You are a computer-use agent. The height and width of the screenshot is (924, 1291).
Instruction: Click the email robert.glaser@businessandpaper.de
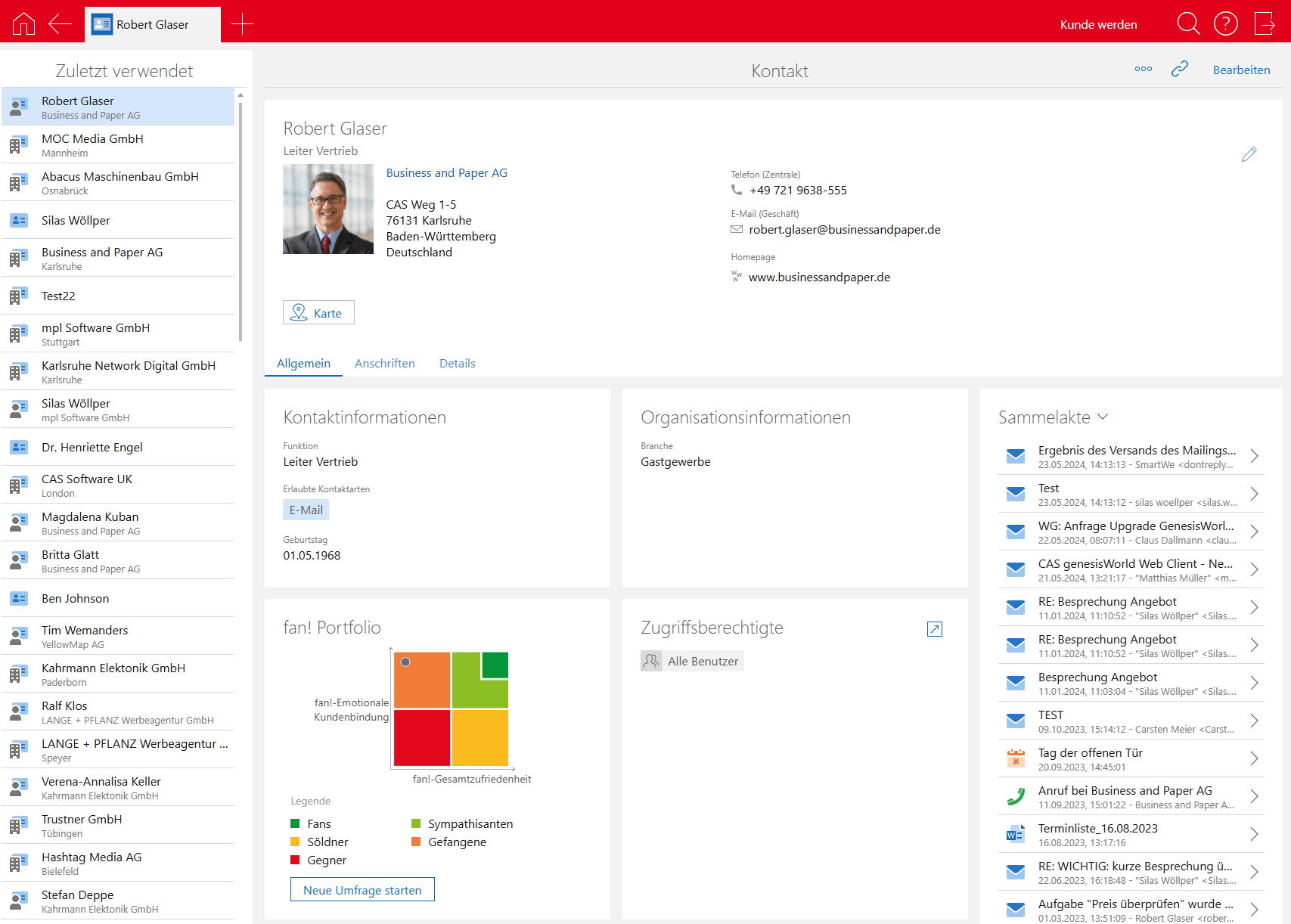(x=845, y=229)
